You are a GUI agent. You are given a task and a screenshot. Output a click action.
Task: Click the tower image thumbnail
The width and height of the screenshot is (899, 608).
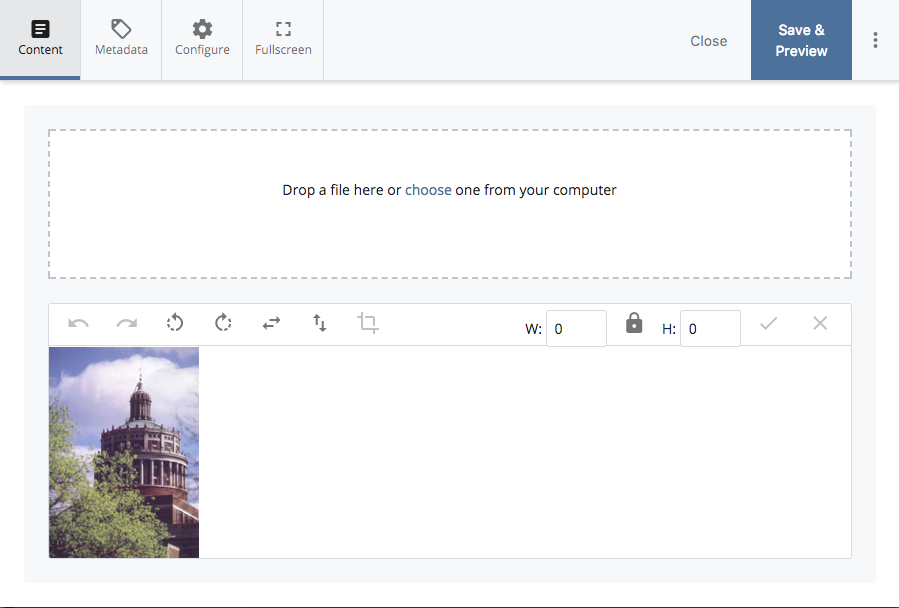[x=124, y=452]
